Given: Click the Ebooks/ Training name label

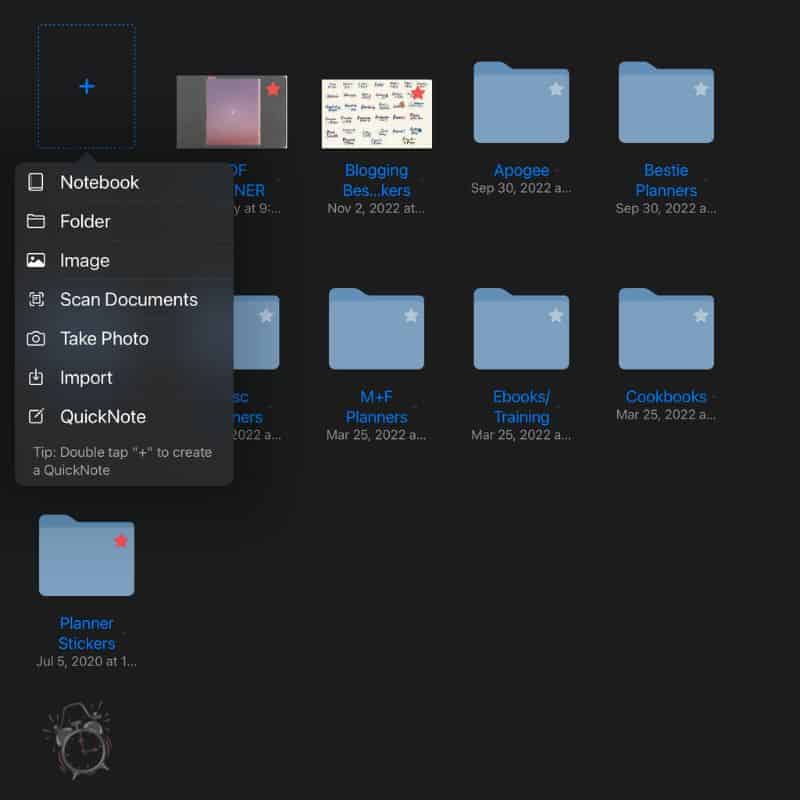Looking at the screenshot, I should (x=521, y=407).
